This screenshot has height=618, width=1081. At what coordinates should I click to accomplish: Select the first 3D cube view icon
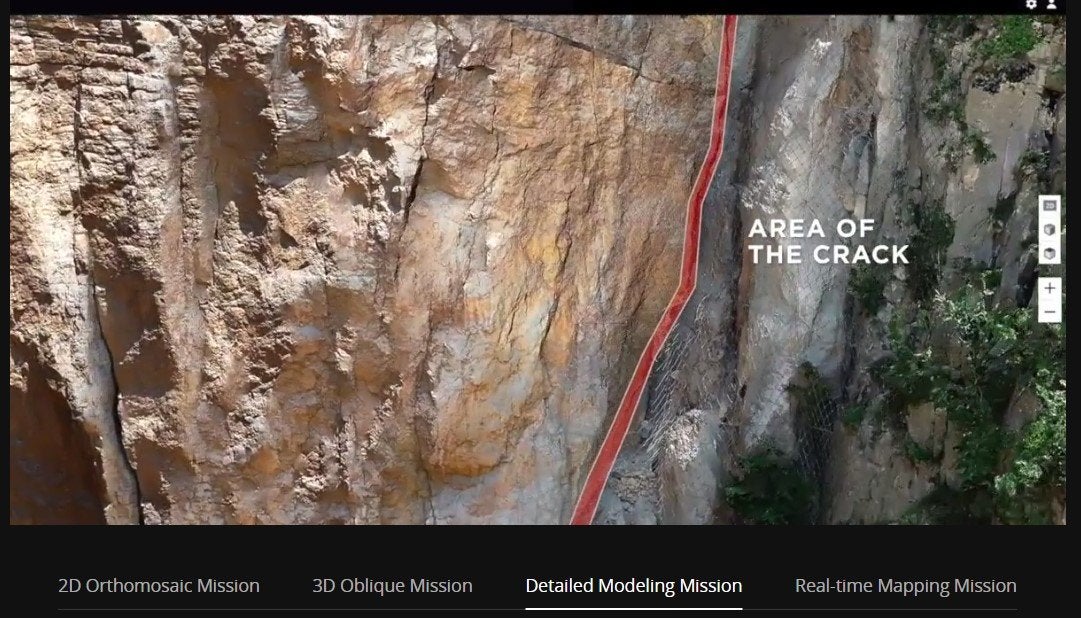(x=1049, y=229)
